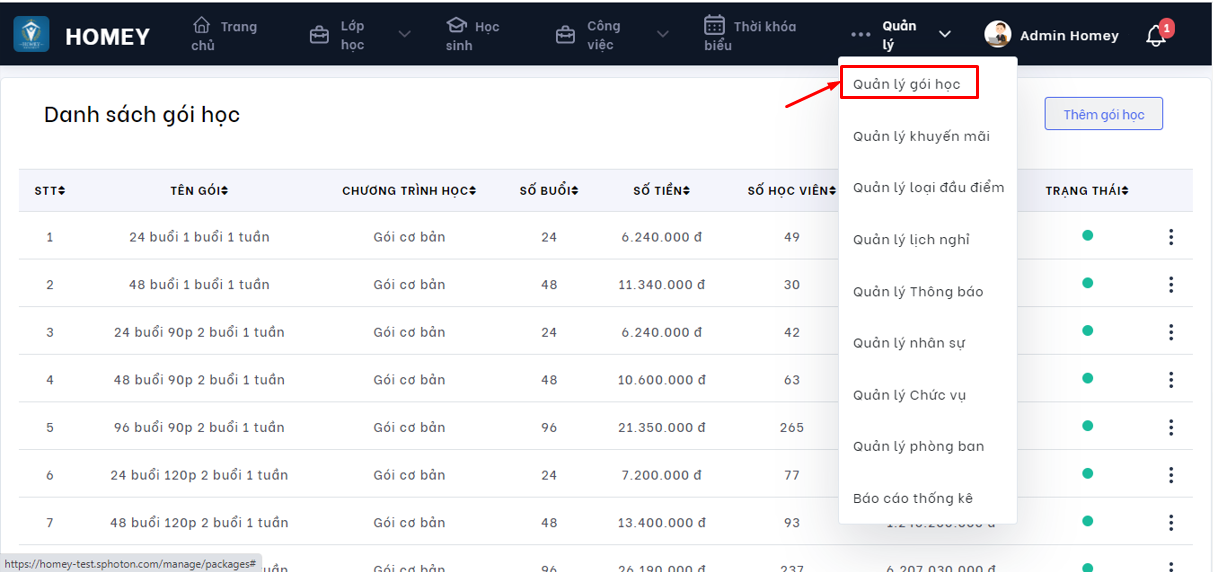Select Quản lý nhân sự menu item
1213x572 pixels.
pyautogui.click(x=908, y=343)
